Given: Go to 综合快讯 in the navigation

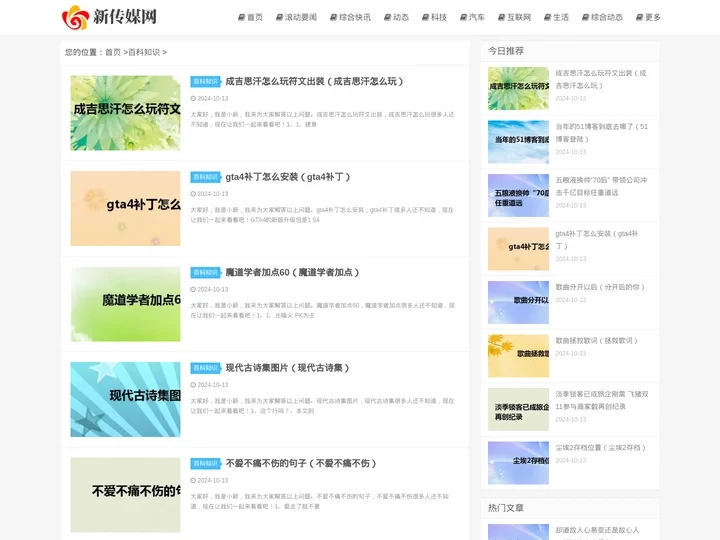Looking at the screenshot, I should [x=350, y=17].
